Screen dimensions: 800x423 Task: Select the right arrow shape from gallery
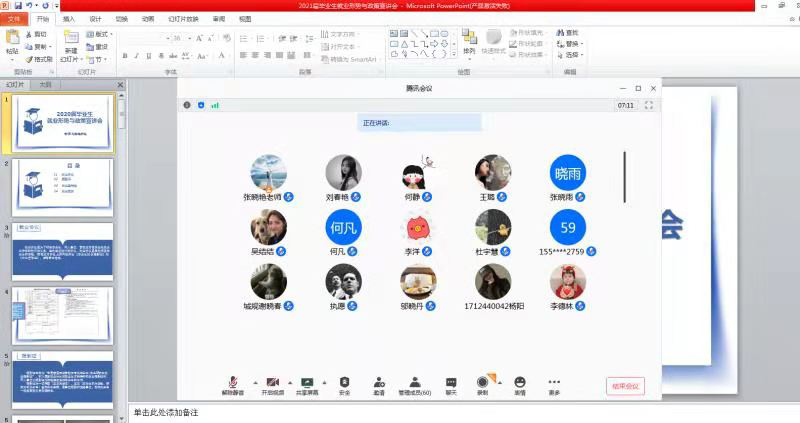pos(434,44)
